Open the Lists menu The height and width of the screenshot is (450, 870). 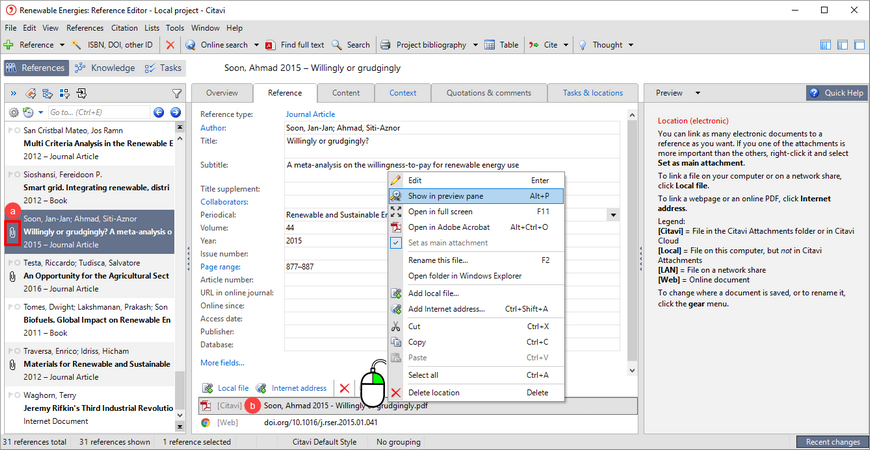[151, 28]
